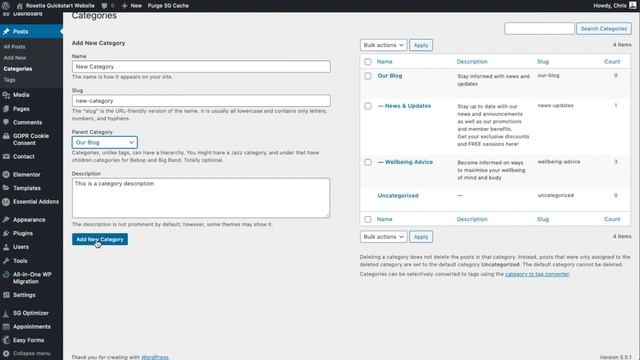
Task: Open All Posts submenu item
Action: pyautogui.click(x=14, y=47)
